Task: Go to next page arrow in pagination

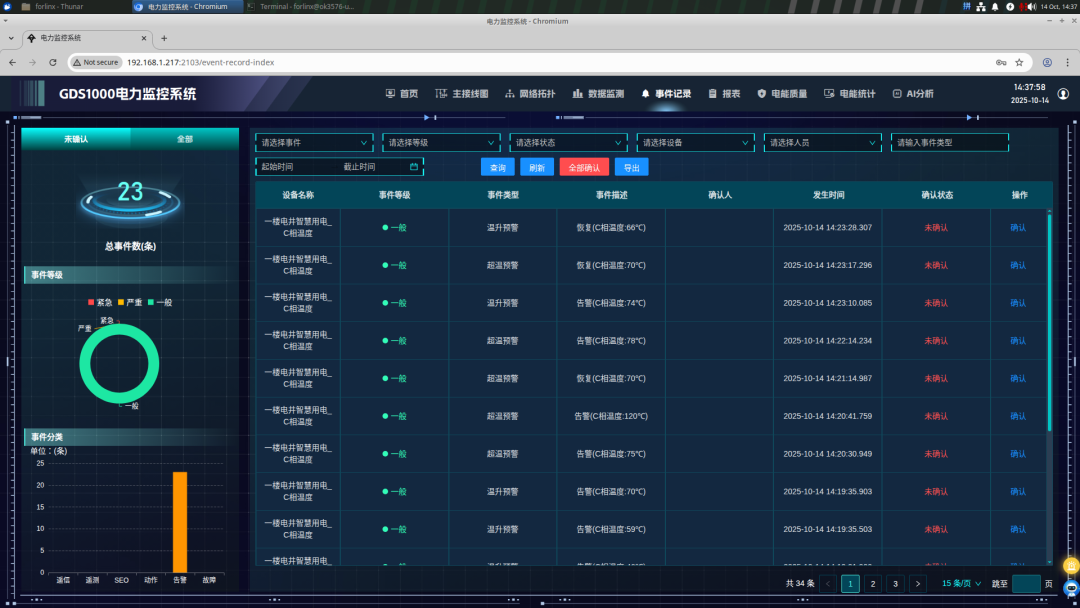Action: (918, 584)
